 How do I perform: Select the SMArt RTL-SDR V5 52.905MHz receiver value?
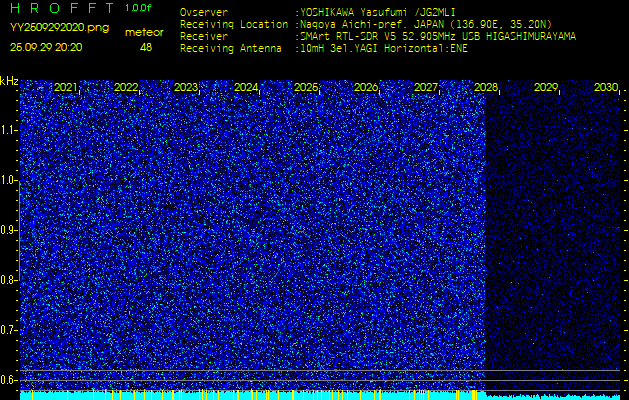coord(438,36)
